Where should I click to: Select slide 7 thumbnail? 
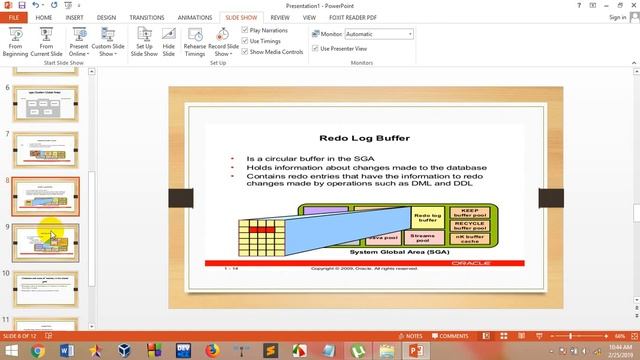click(x=45, y=150)
